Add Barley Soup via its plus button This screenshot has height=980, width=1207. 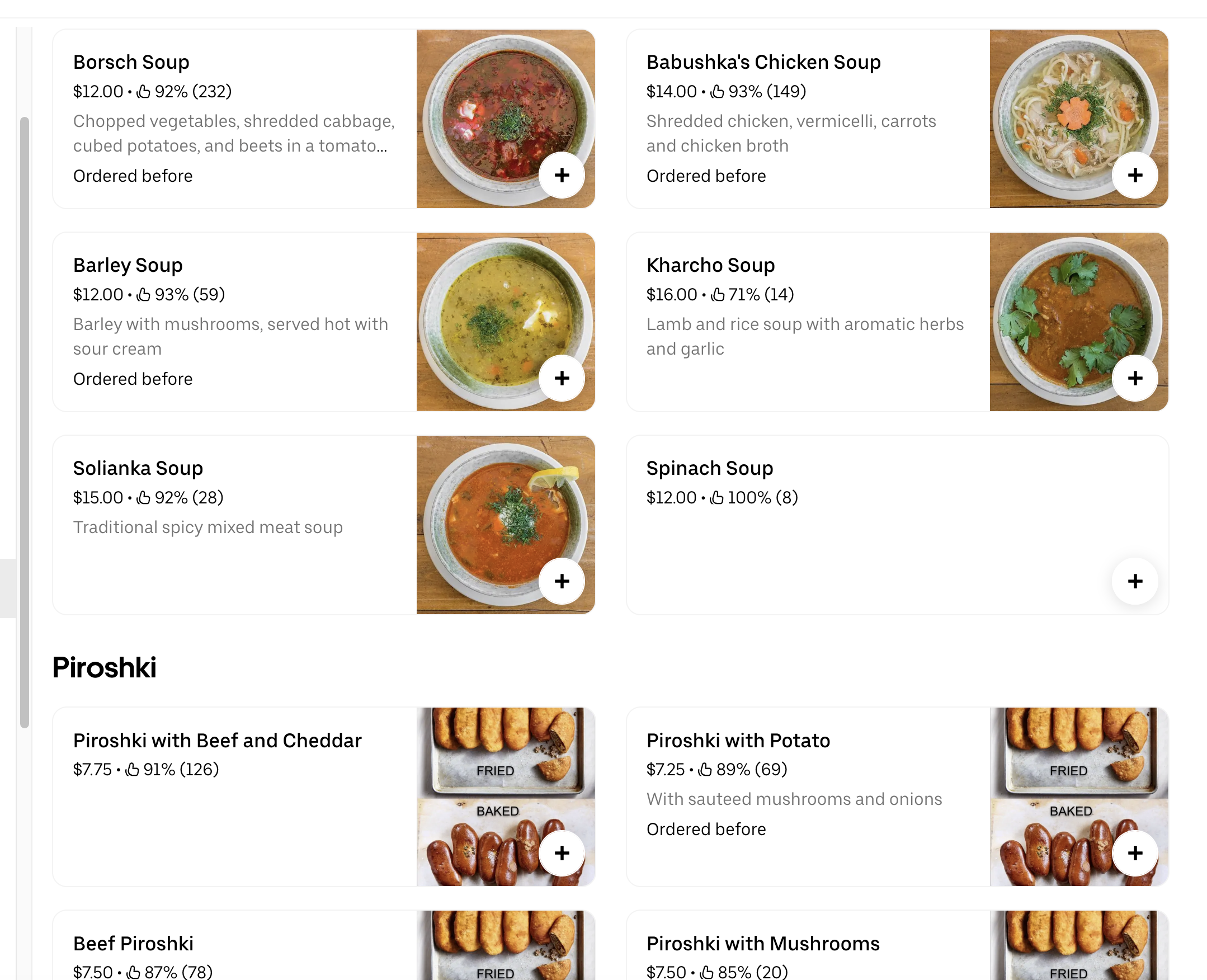(x=562, y=378)
